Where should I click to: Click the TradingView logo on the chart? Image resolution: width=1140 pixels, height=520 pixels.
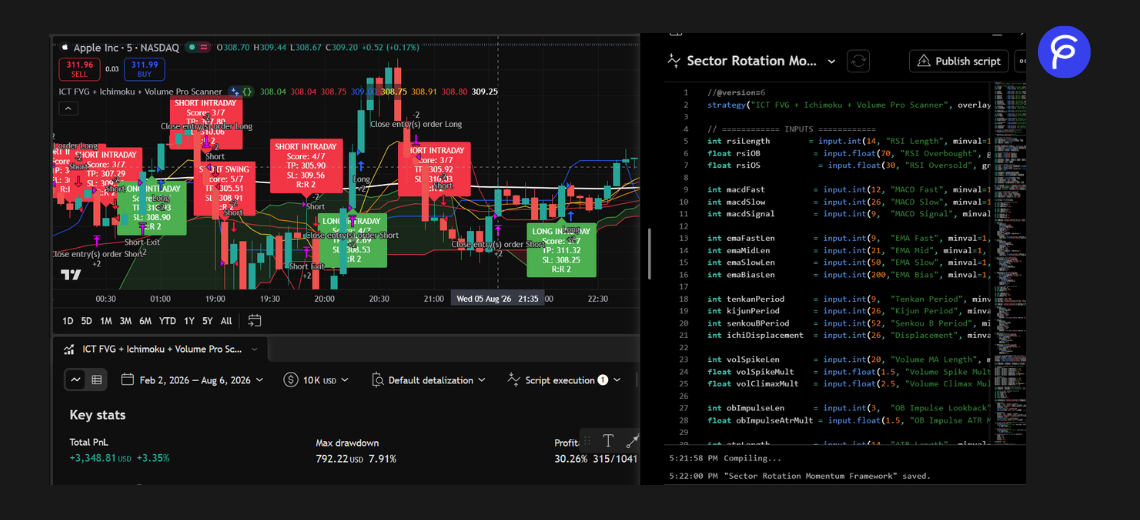[x=71, y=274]
